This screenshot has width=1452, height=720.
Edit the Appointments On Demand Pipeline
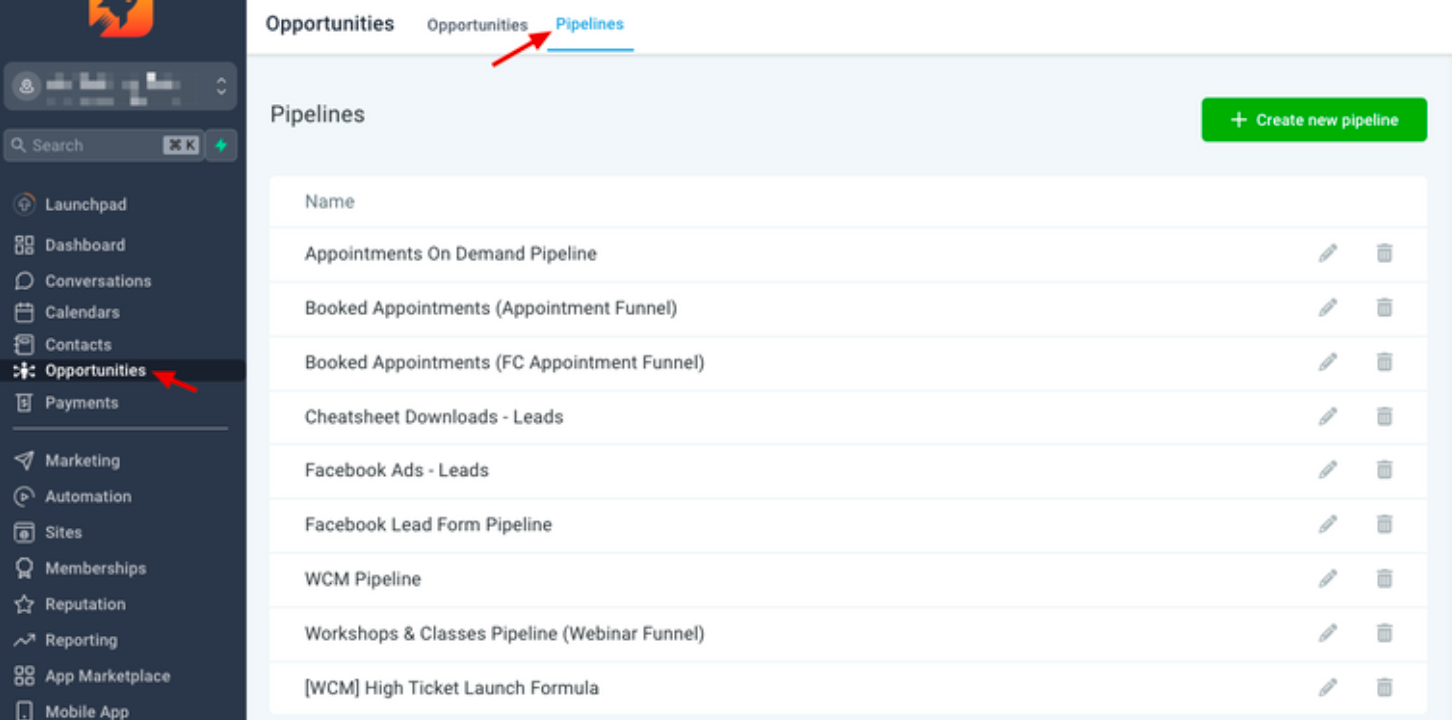point(1327,254)
